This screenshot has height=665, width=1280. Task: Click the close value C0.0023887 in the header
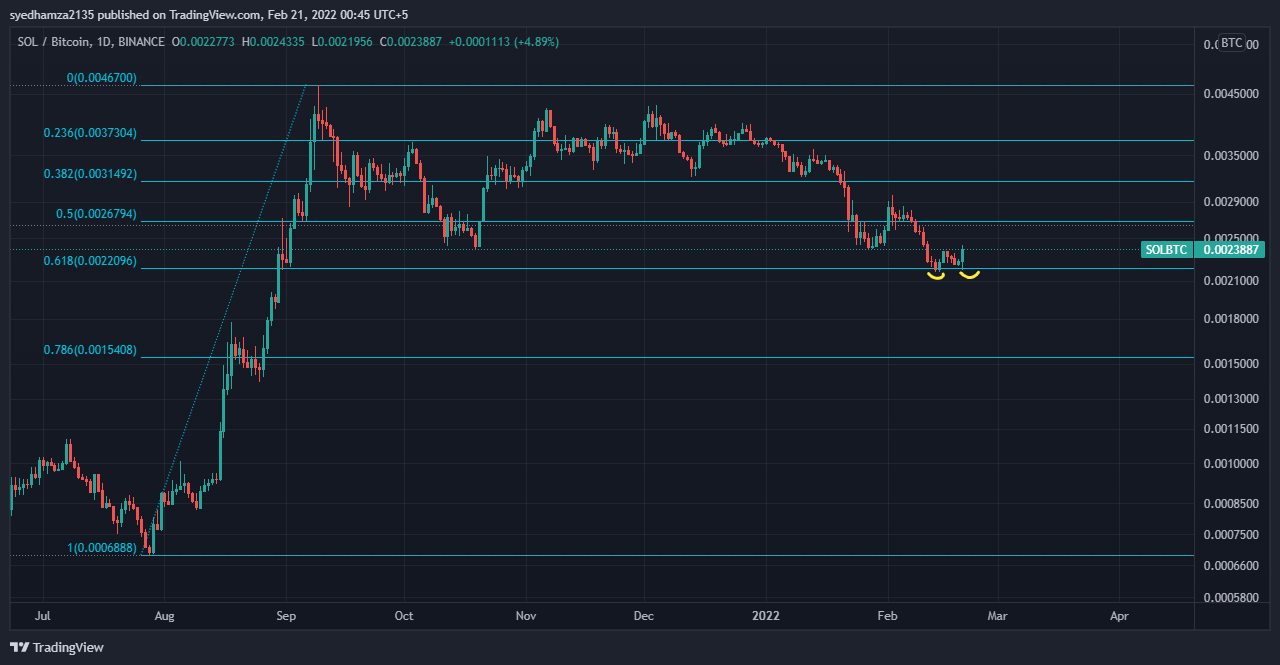(x=410, y=42)
